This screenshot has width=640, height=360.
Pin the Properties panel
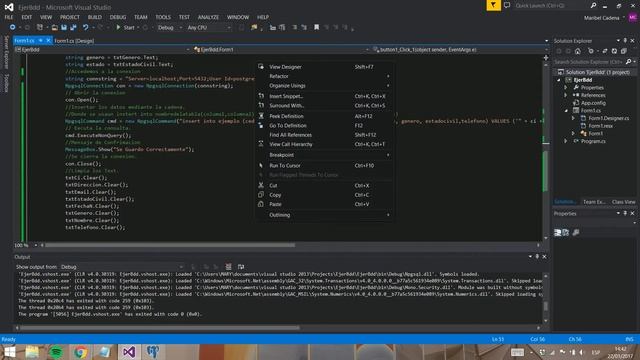tap(625, 213)
